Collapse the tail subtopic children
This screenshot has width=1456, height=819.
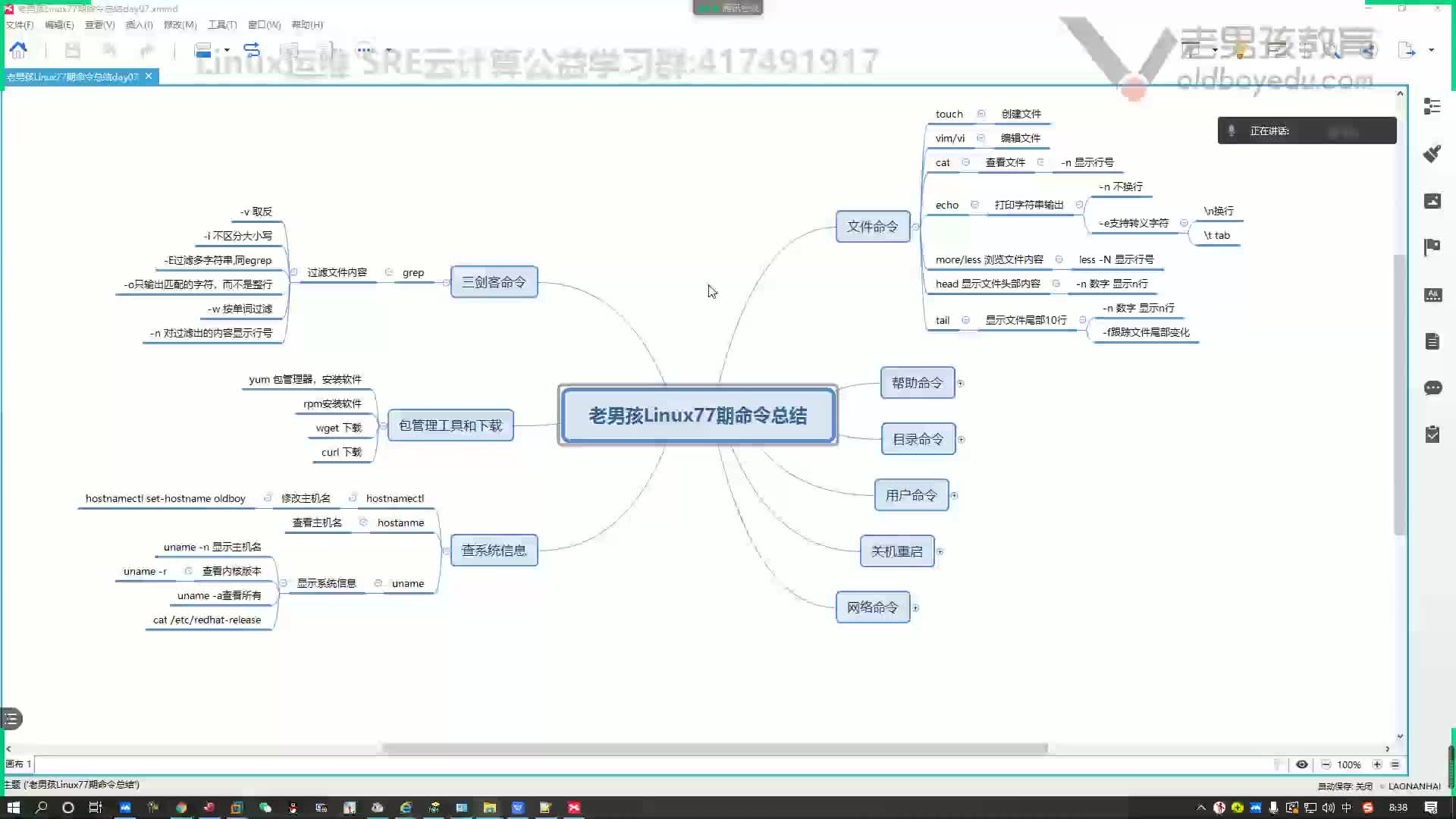pos(1082,320)
